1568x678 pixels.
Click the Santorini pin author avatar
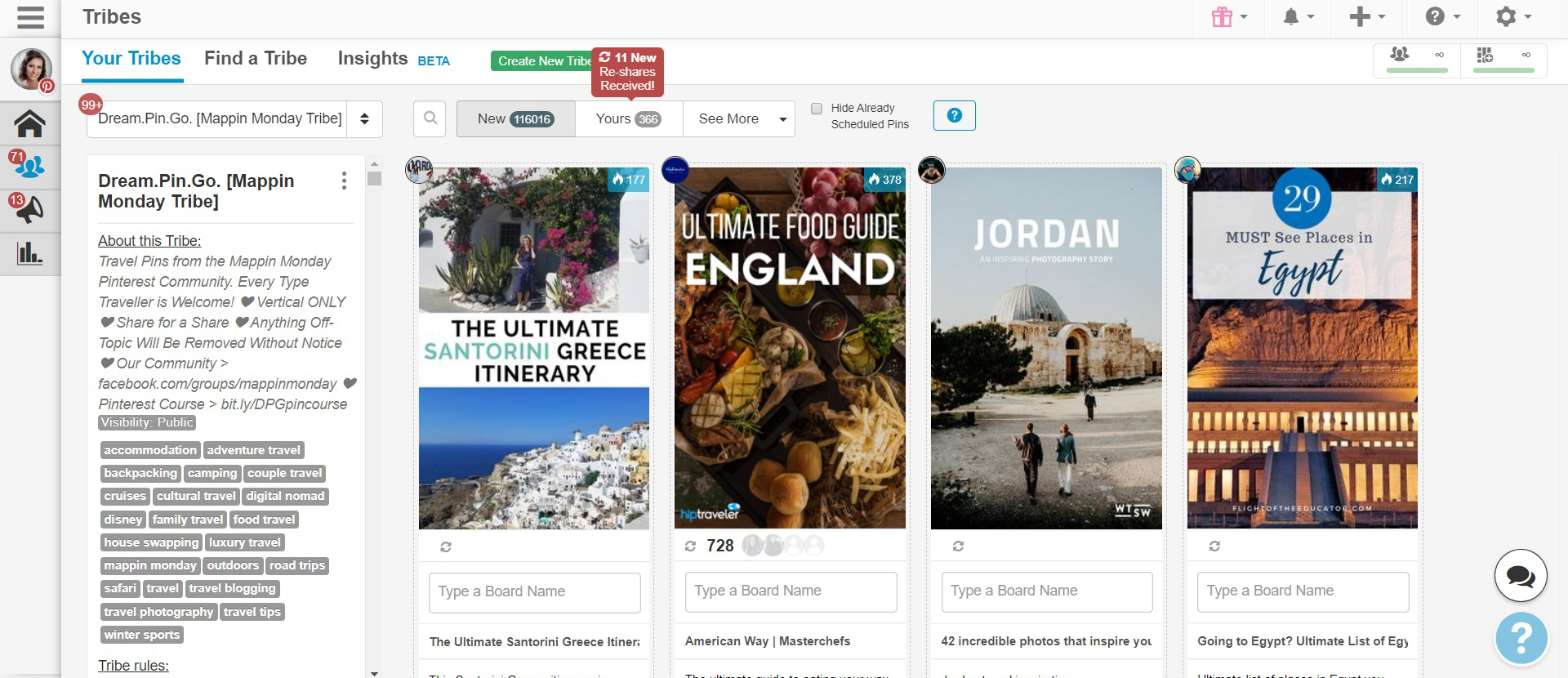pos(419,170)
